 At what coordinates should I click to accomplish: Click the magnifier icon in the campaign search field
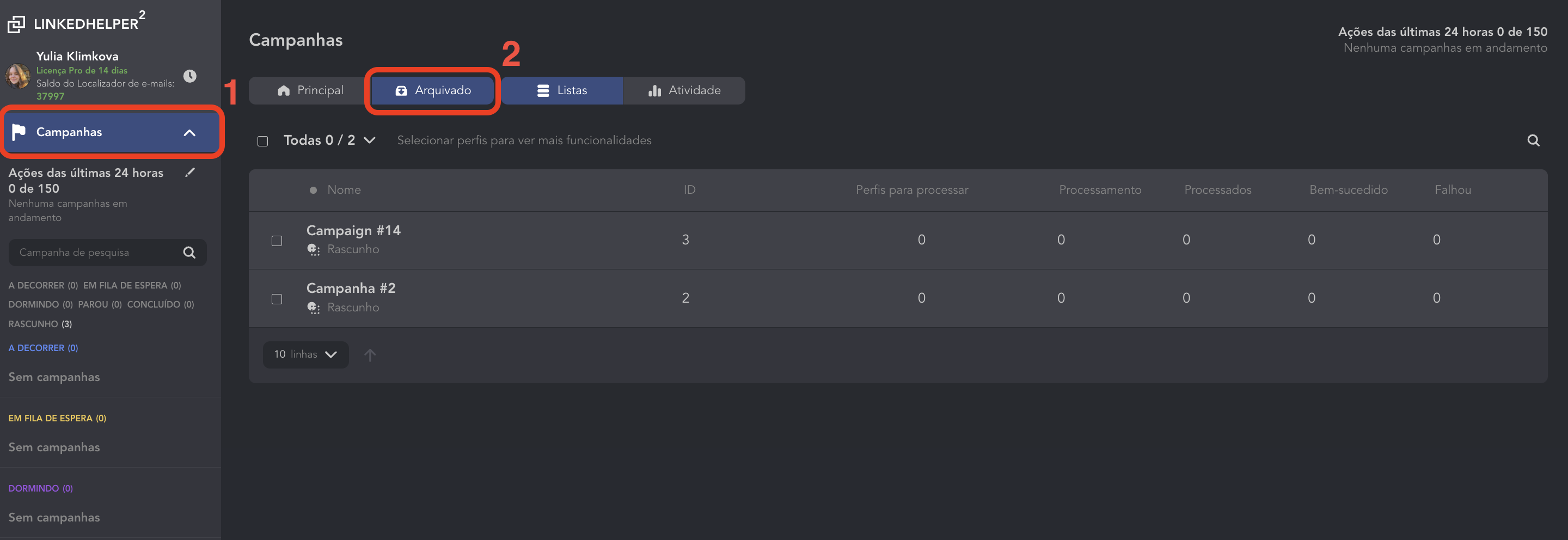click(x=189, y=253)
